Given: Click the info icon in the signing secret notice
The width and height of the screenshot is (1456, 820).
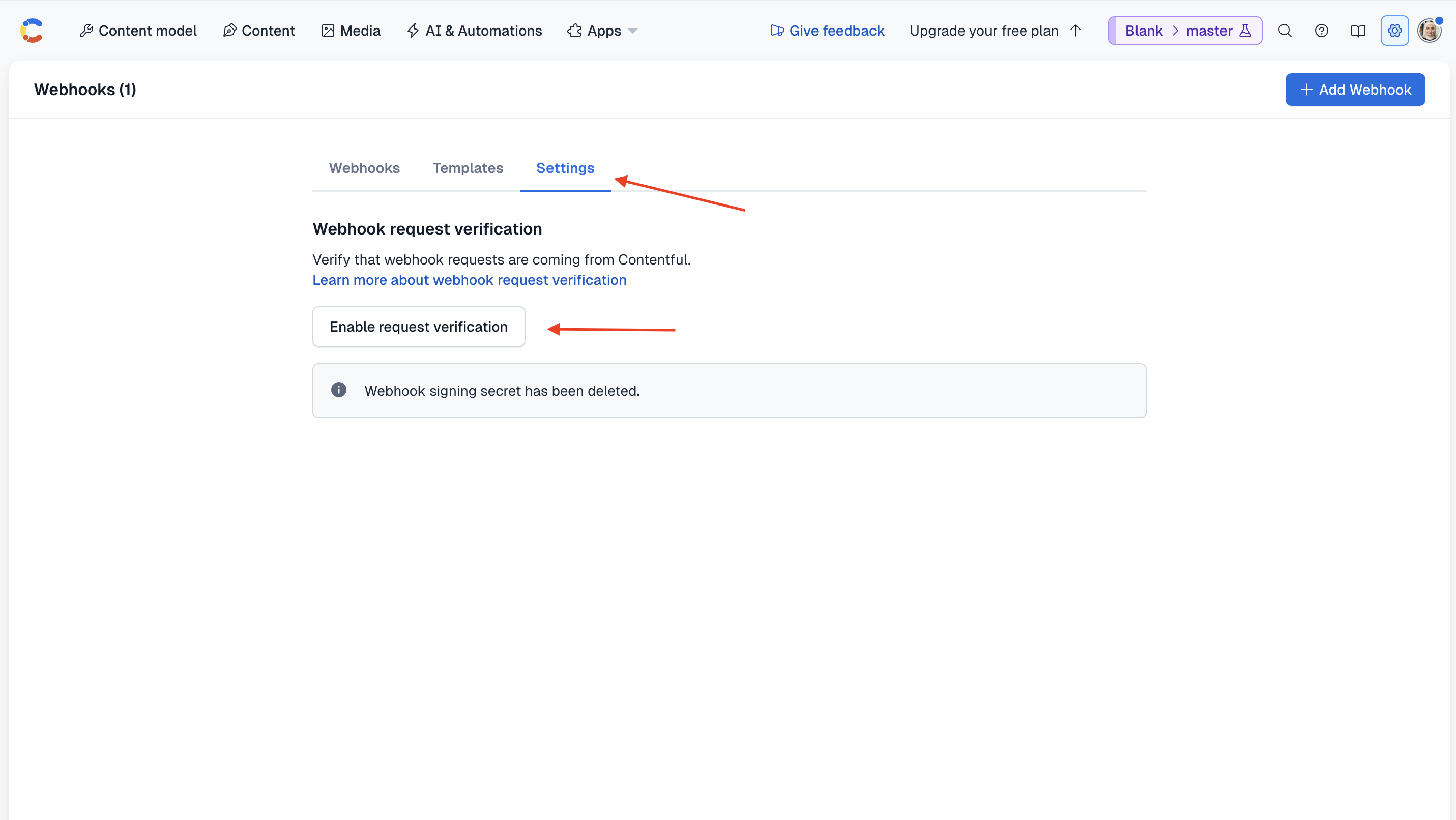Looking at the screenshot, I should click(x=339, y=389).
